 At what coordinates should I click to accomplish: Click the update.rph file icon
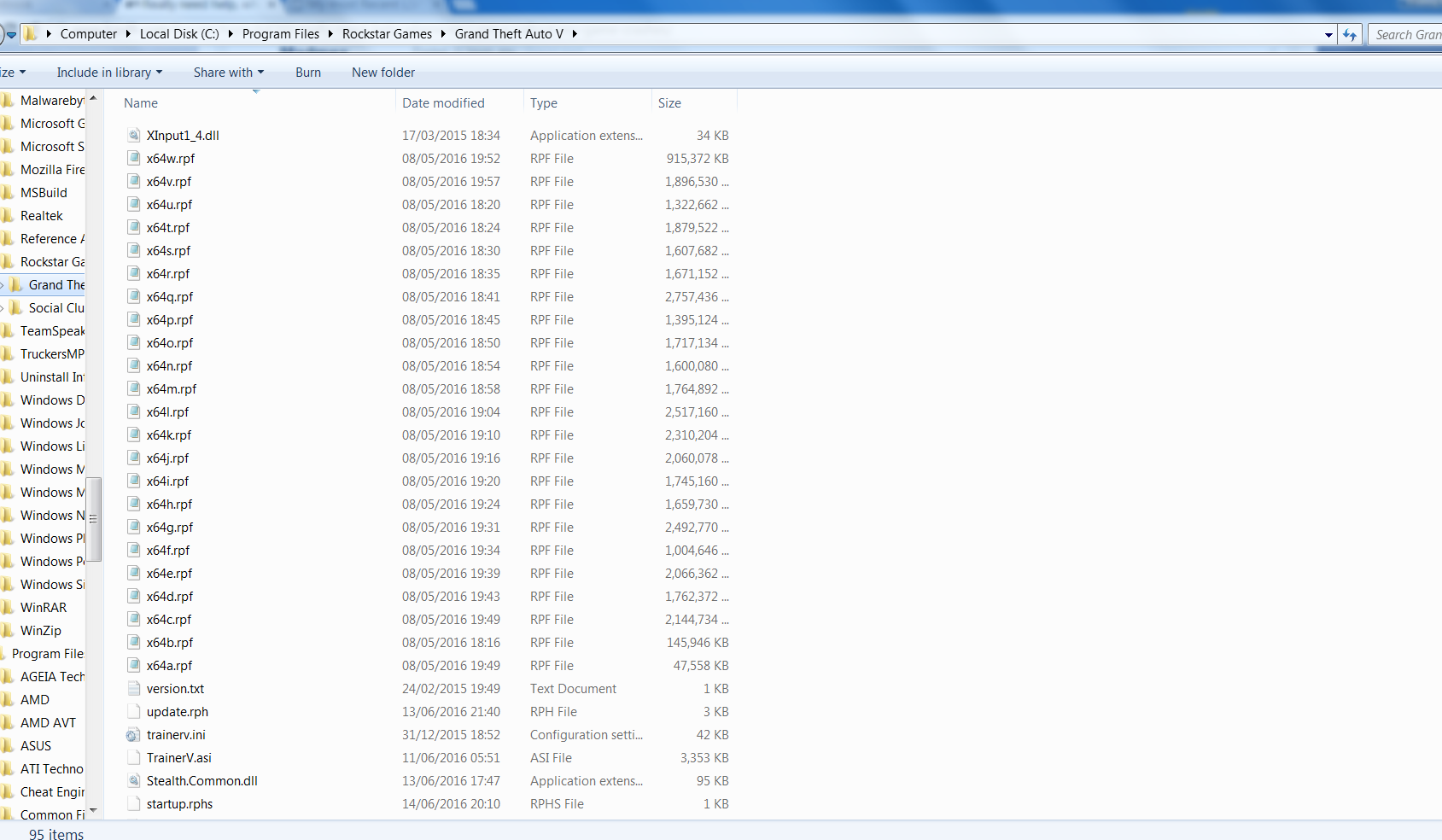(133, 711)
